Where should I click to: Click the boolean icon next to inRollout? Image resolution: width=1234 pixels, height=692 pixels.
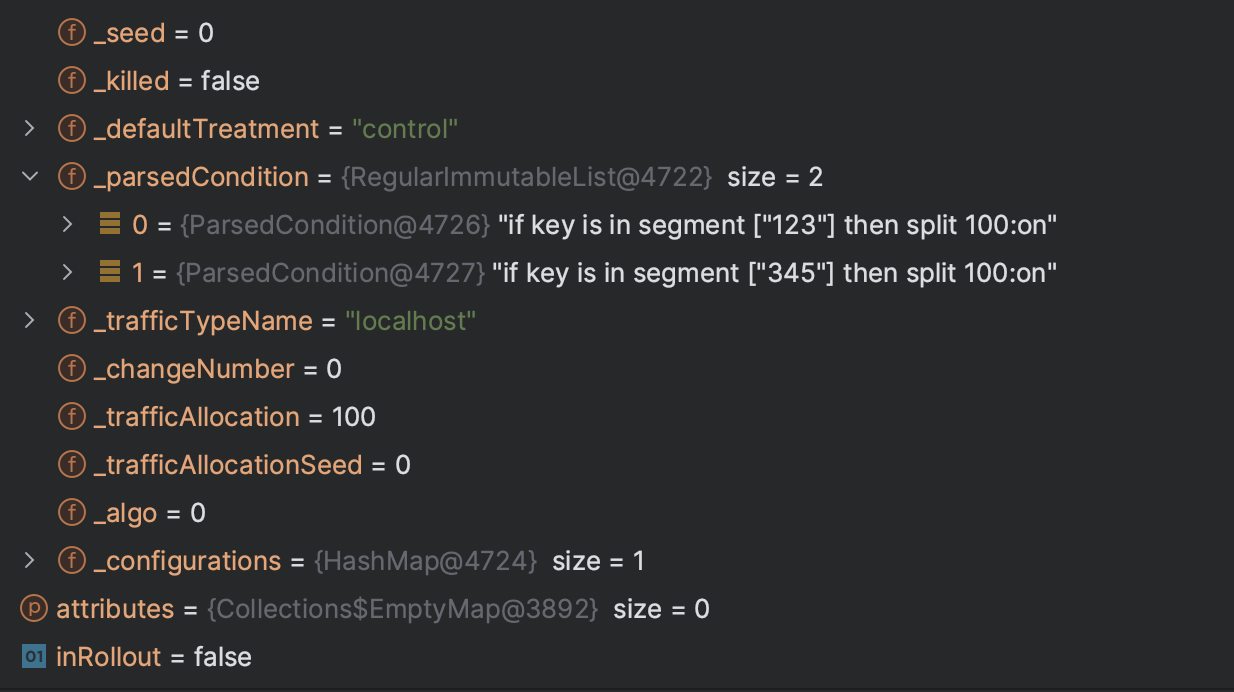(x=35, y=657)
